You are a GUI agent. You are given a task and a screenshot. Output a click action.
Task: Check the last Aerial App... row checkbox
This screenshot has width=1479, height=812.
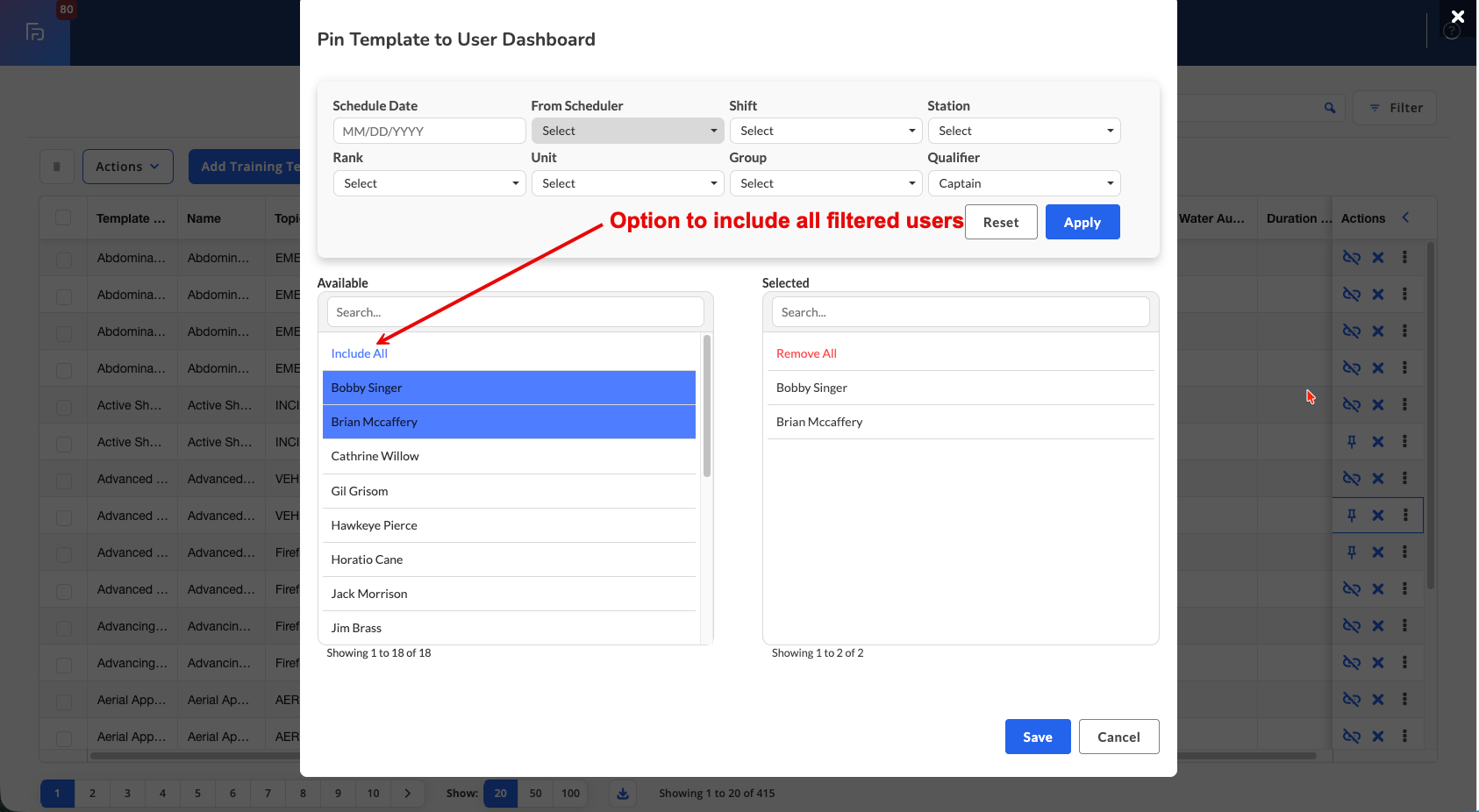coord(64,738)
